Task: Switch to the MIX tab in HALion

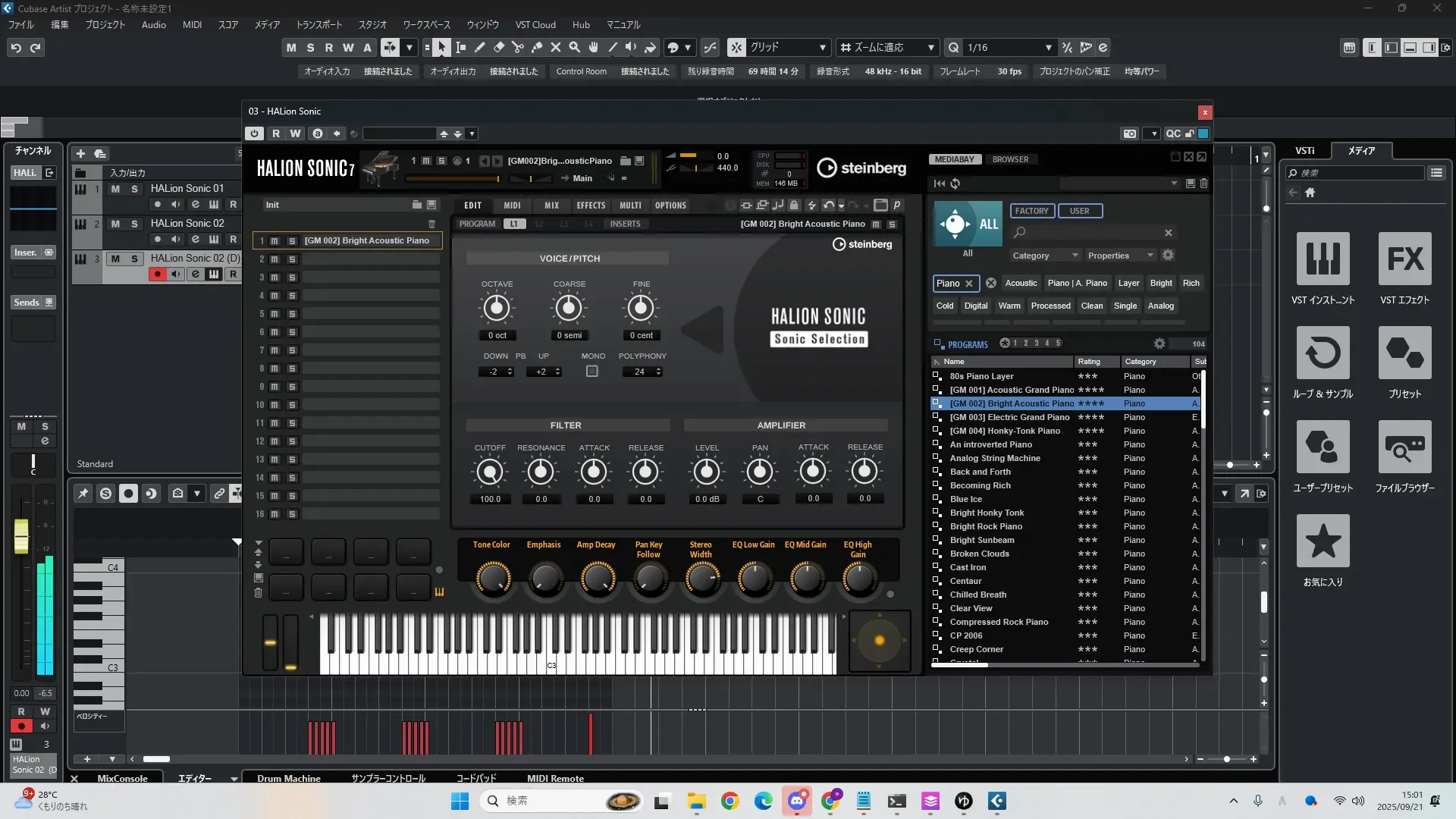Action: [551, 206]
